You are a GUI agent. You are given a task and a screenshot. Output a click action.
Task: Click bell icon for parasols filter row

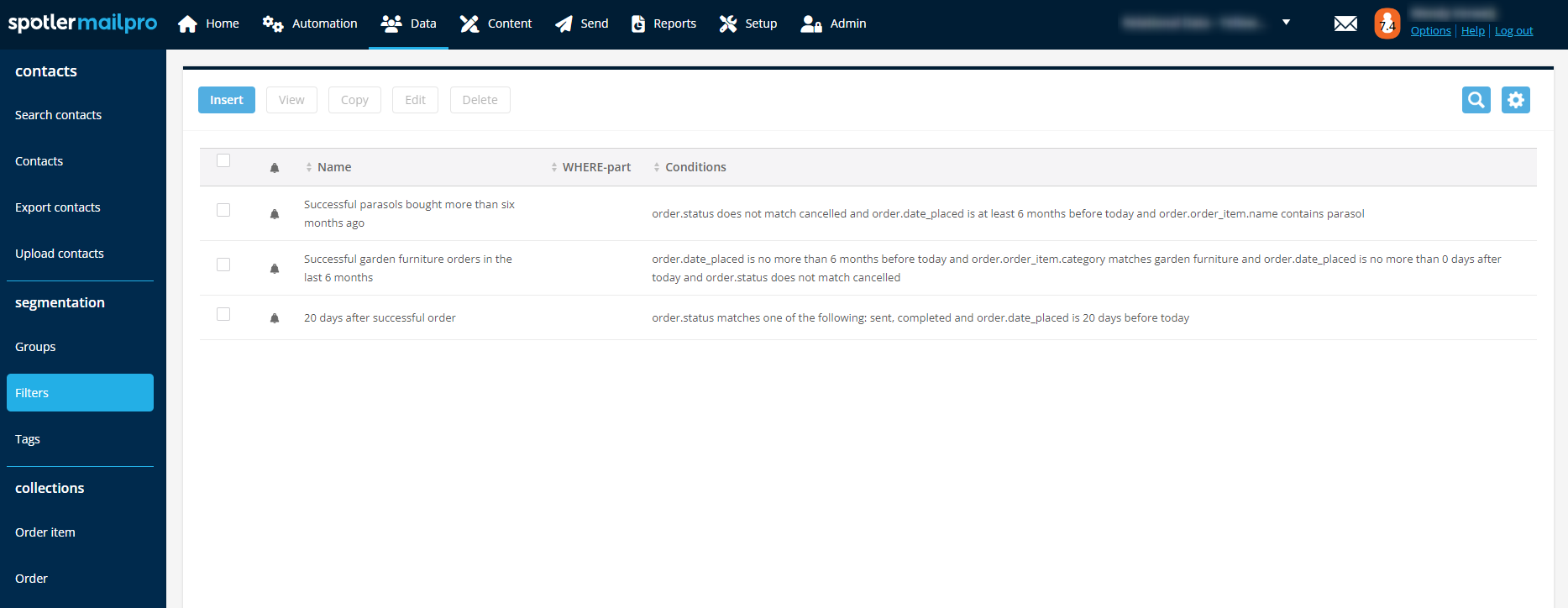[x=275, y=214]
